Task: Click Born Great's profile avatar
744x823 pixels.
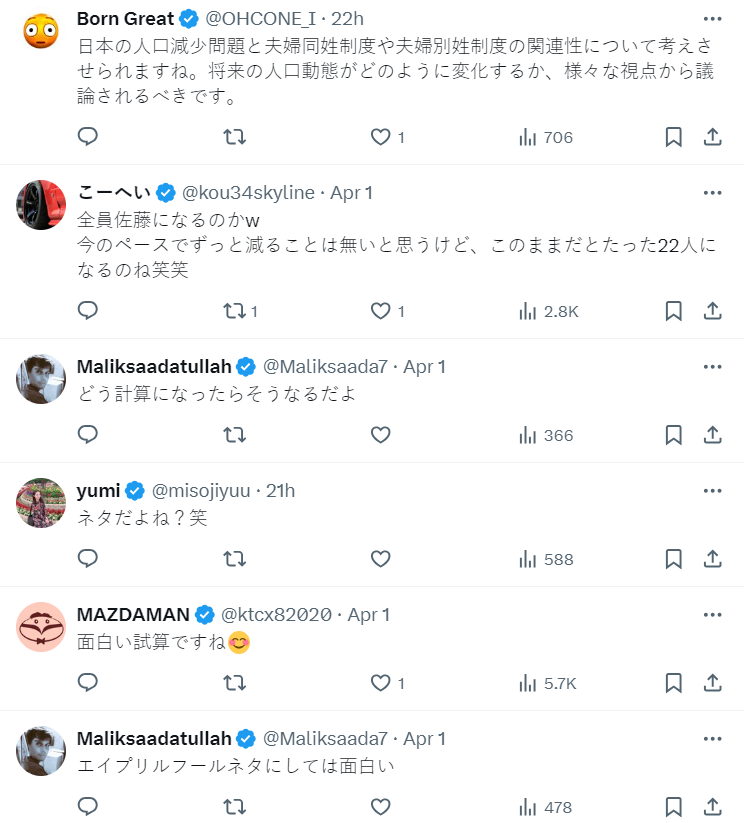Action: click(x=41, y=32)
